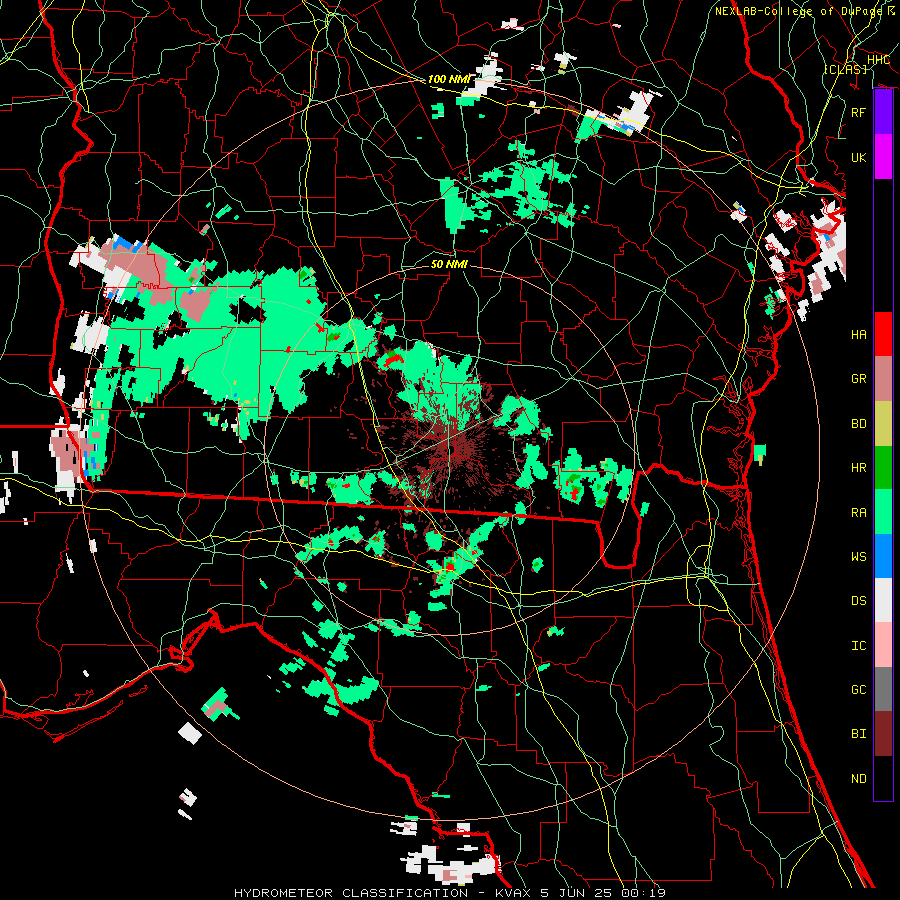Click the BI brown legend swatch
This screenshot has width=900, height=900.
[883, 734]
